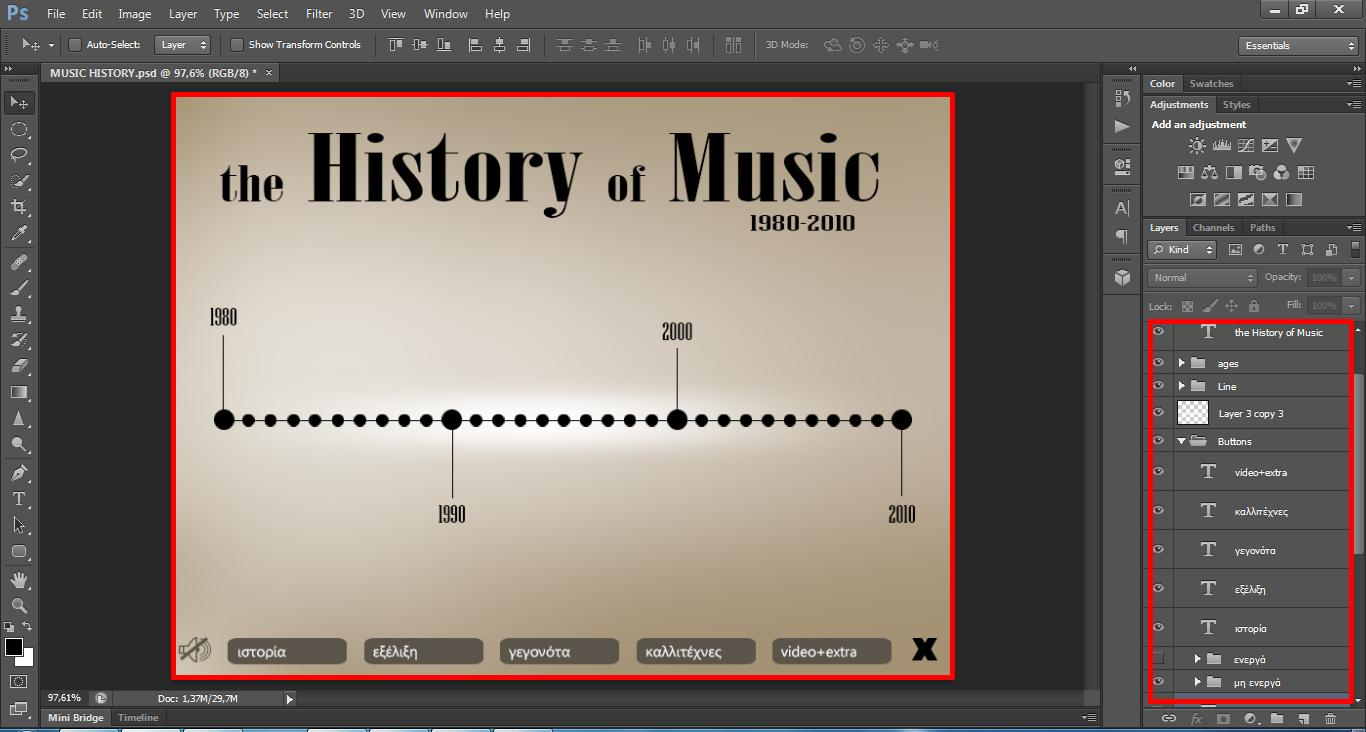Open the layer filter Kind dropdown
The height and width of the screenshot is (732, 1366).
coord(1182,250)
